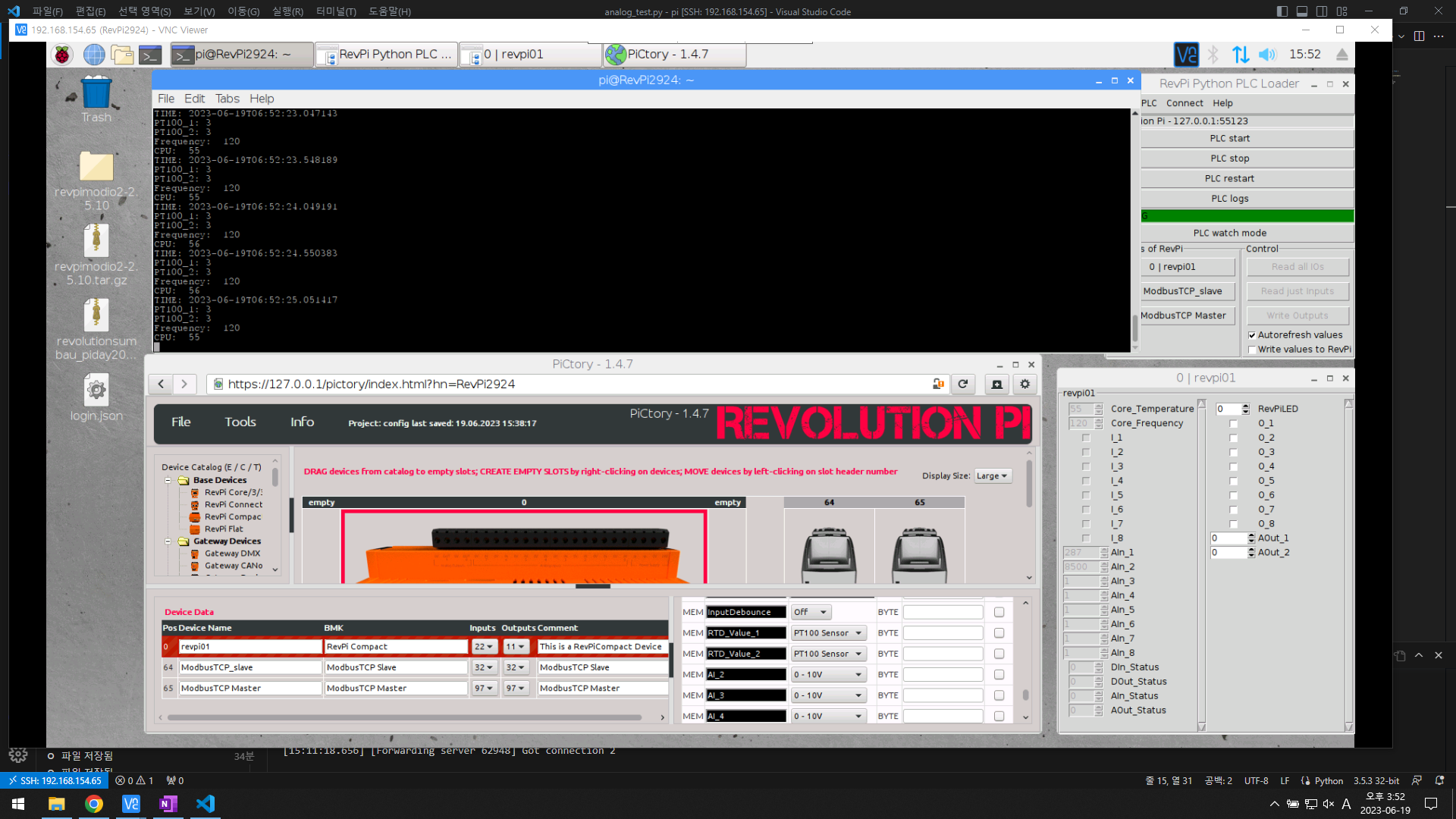Go forward in PiCtory browser
Viewport: 1456px width, 819px height.
(x=184, y=384)
